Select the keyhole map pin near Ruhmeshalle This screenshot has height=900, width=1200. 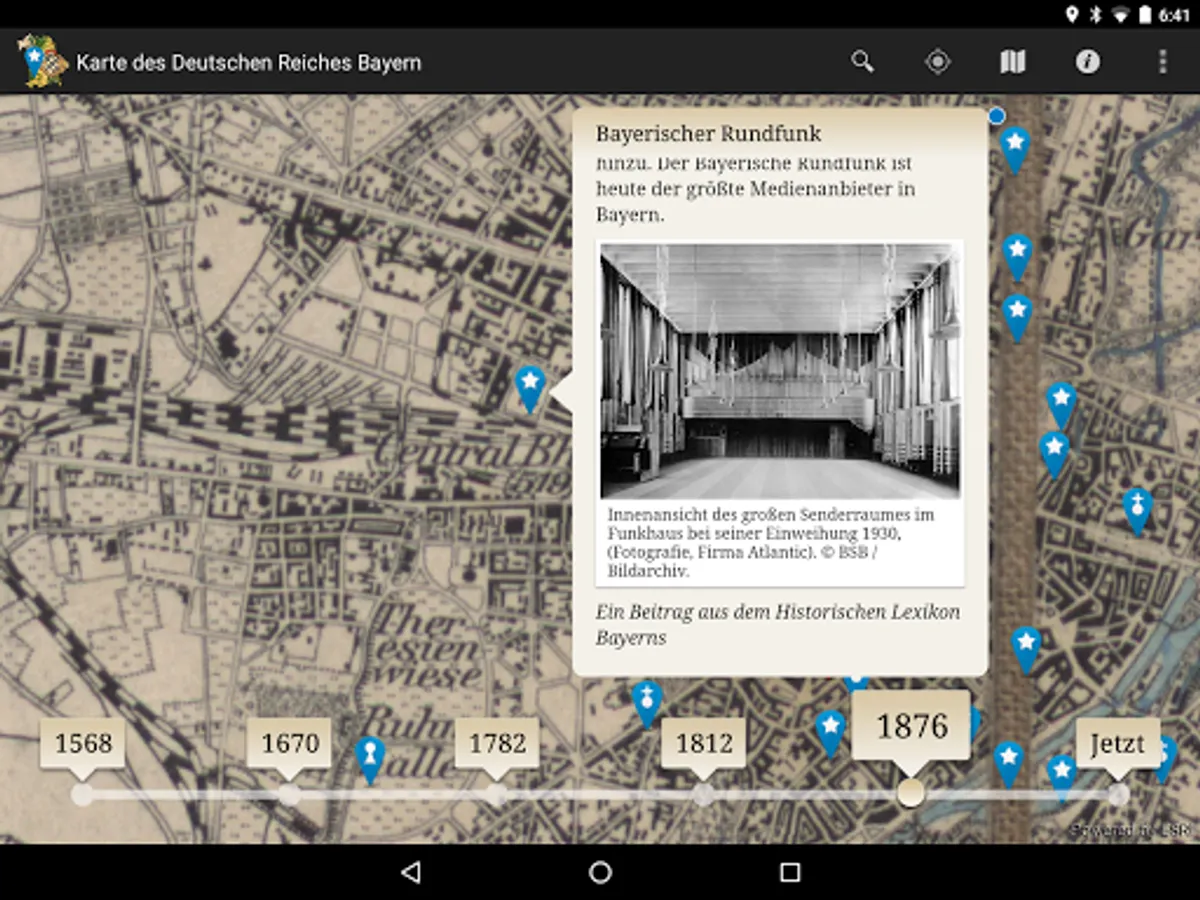[x=371, y=759]
